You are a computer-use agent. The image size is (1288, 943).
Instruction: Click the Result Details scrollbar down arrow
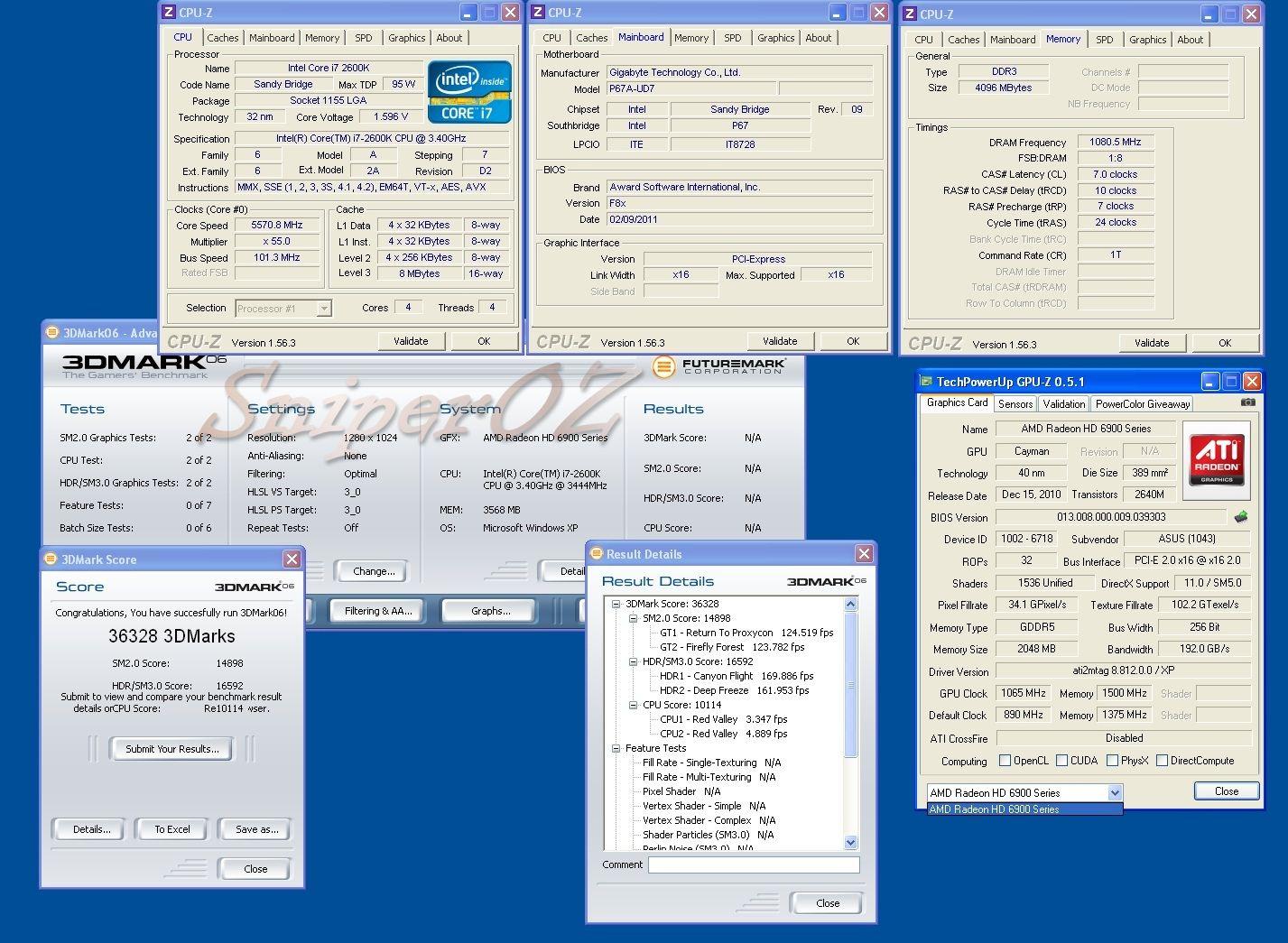tap(850, 843)
